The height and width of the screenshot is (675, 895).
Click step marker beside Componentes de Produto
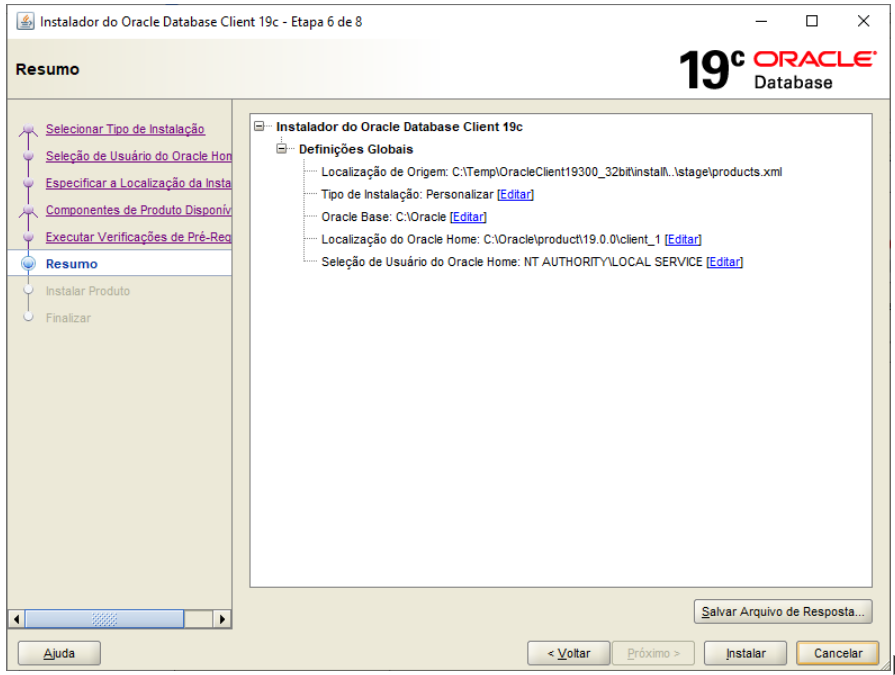coord(28,211)
